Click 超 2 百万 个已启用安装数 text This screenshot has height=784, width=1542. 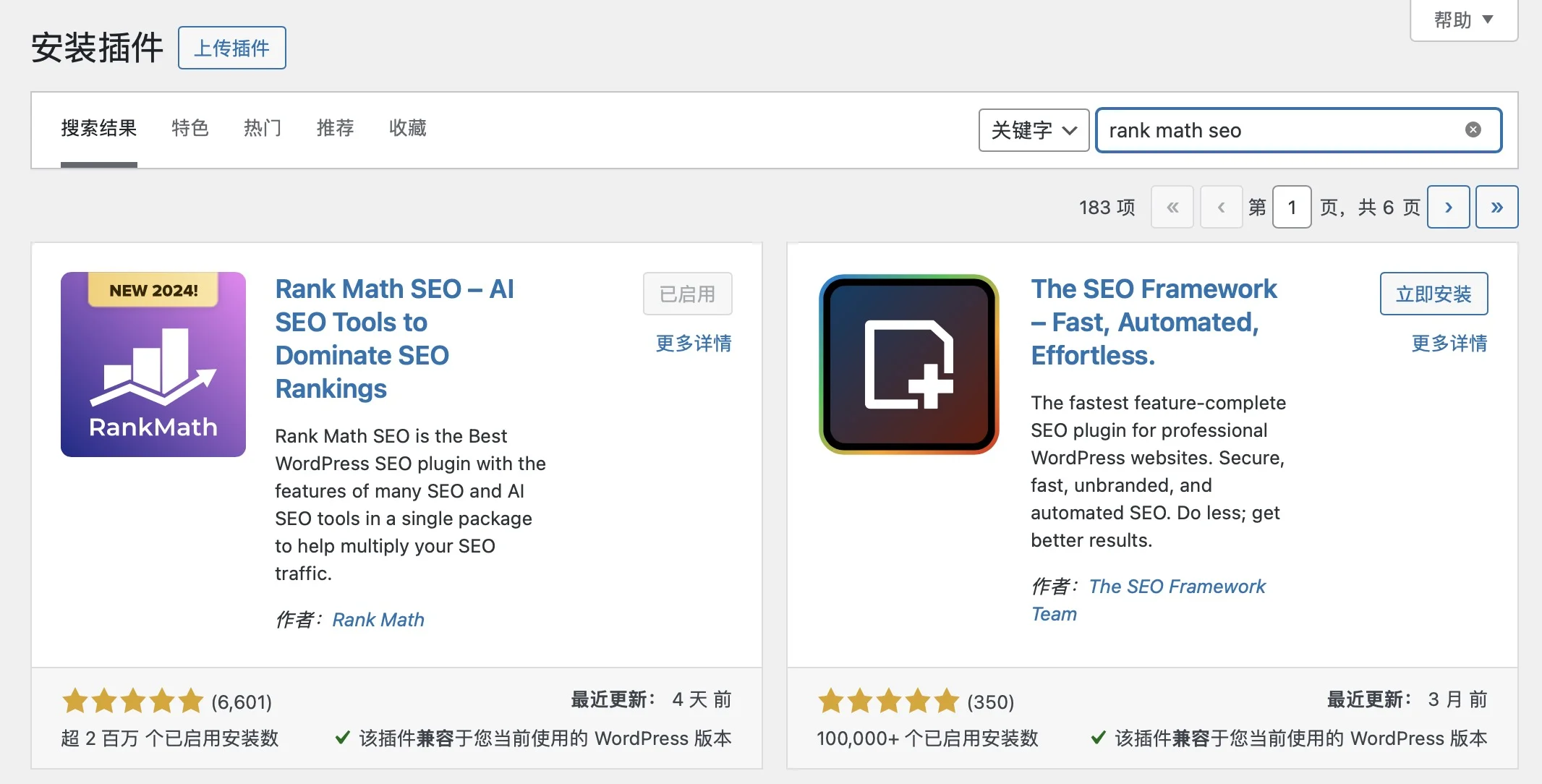click(170, 738)
